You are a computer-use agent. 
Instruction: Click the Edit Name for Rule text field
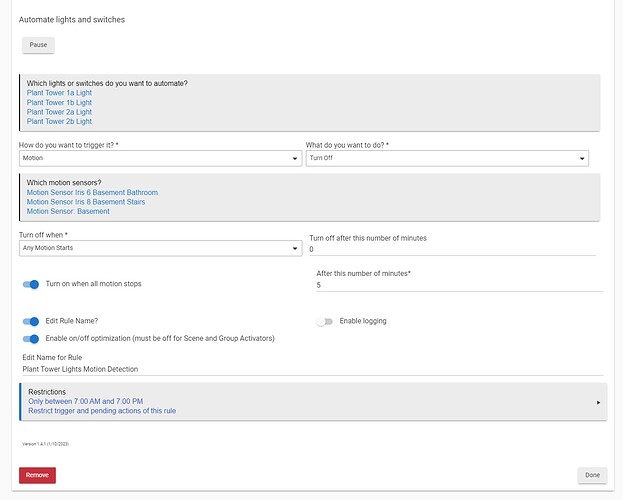[310, 369]
